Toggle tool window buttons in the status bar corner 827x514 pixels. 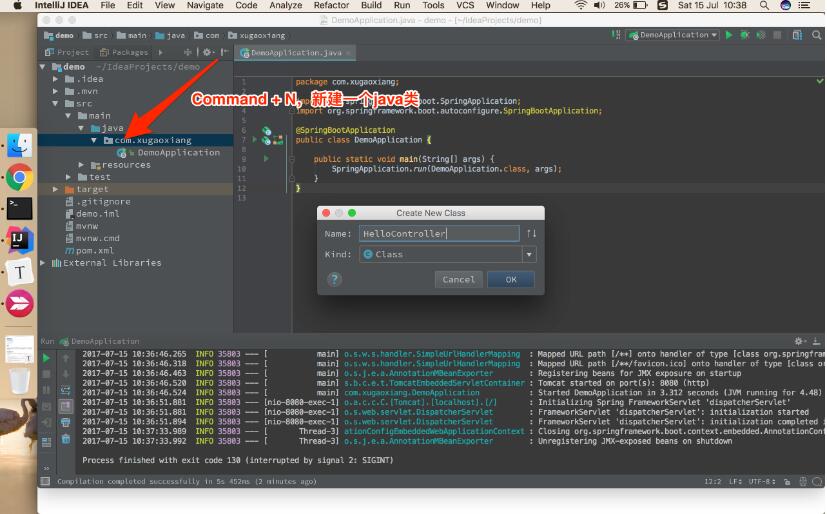pyautogui.click(x=45, y=481)
